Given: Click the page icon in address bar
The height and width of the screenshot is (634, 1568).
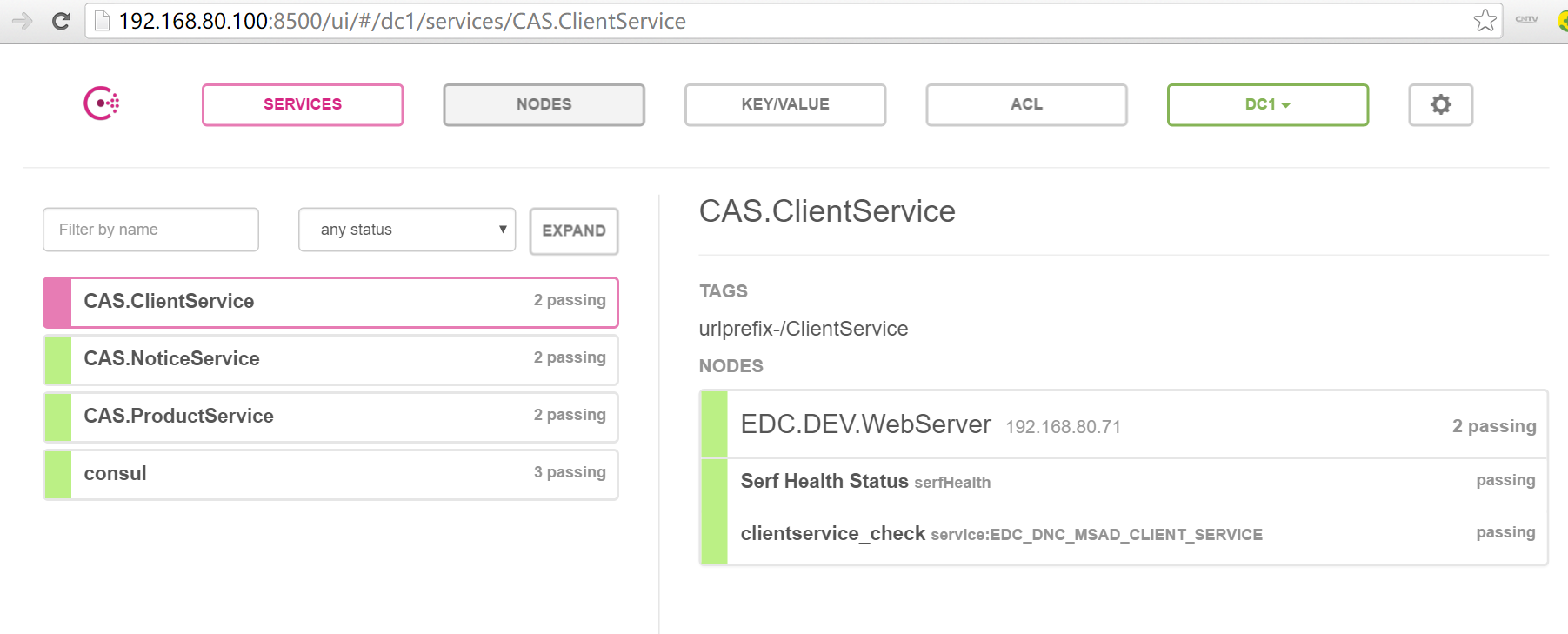Looking at the screenshot, I should 103,21.
